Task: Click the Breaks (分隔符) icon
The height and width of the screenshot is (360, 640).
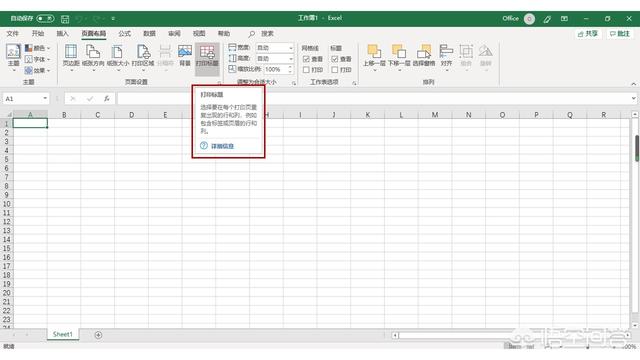Action: [x=165, y=52]
